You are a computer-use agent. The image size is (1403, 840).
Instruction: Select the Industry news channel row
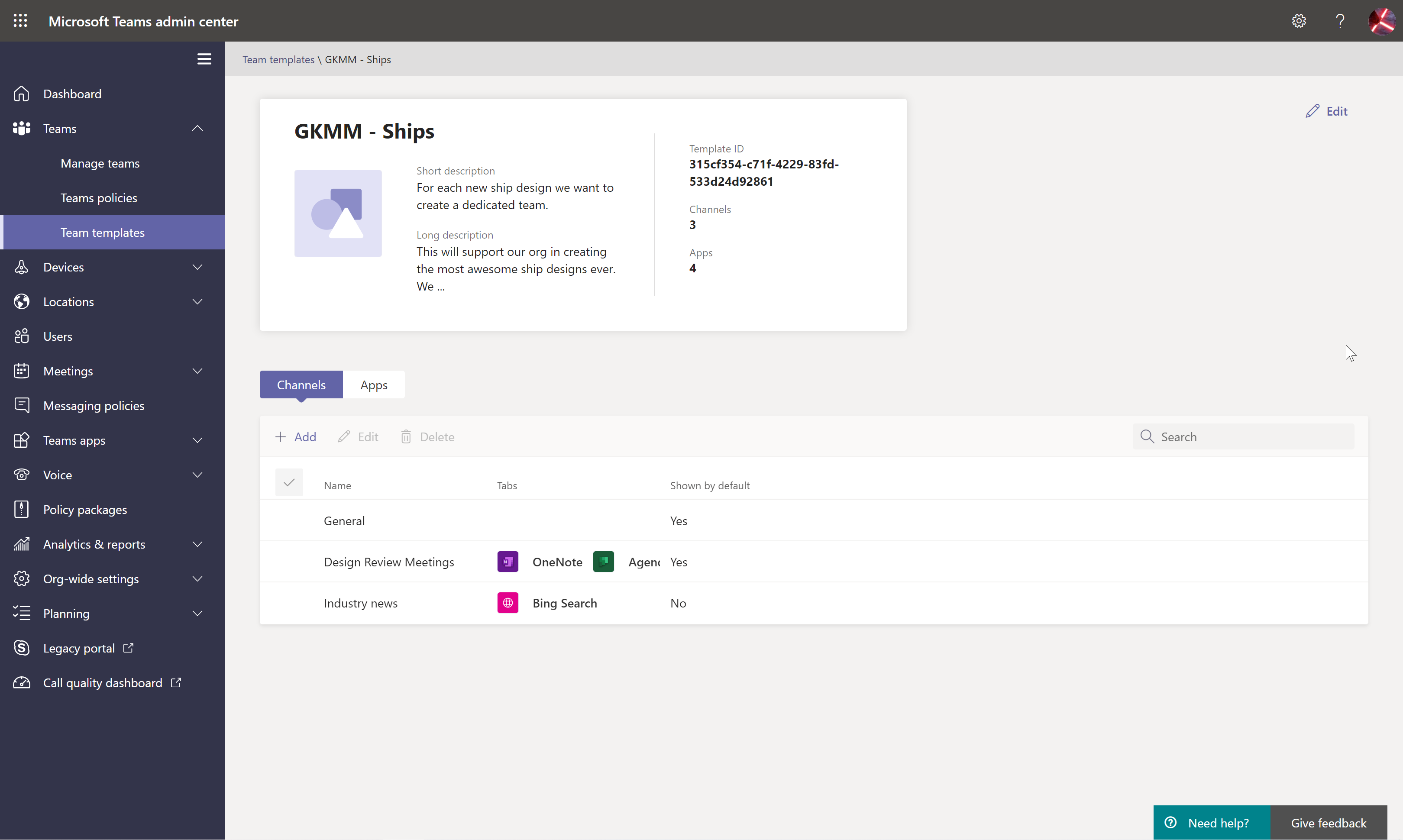coord(814,603)
